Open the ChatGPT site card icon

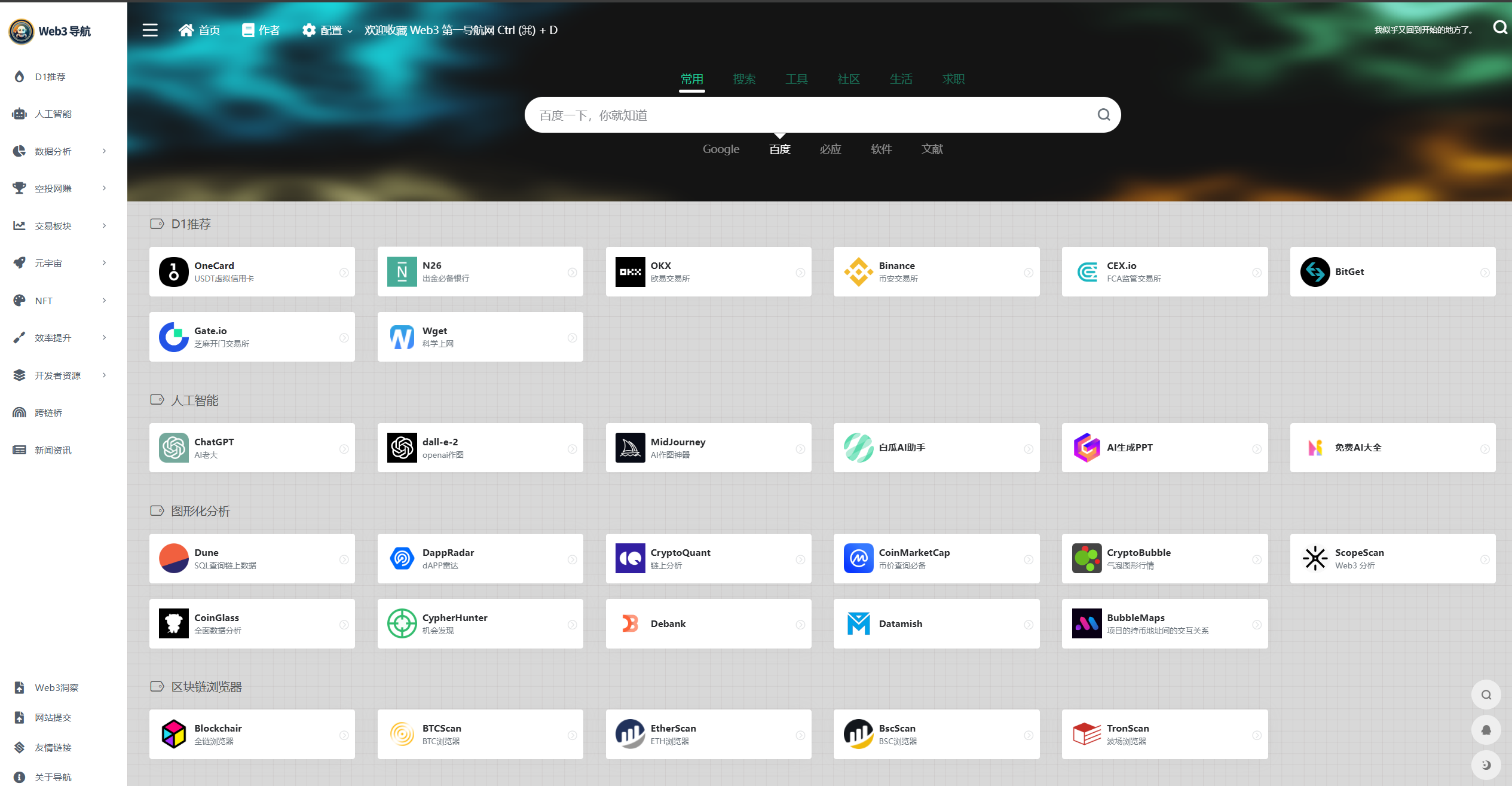(x=174, y=448)
